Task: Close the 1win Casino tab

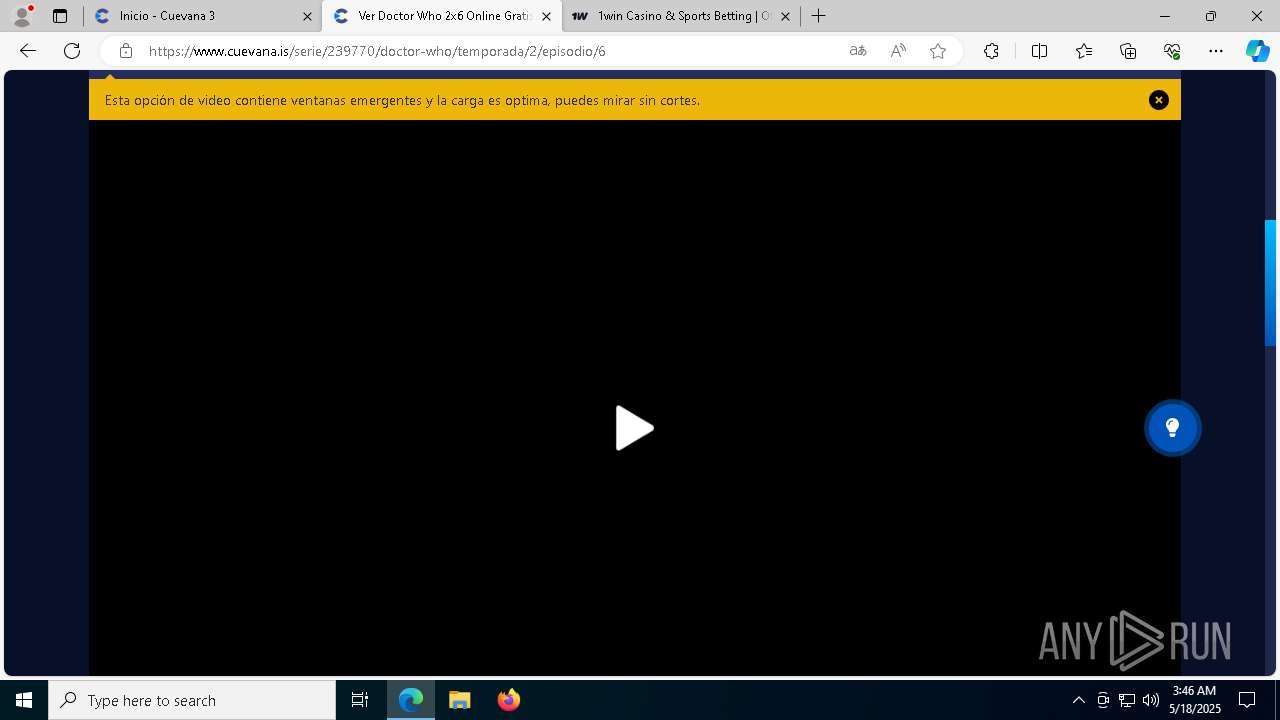Action: (x=785, y=16)
